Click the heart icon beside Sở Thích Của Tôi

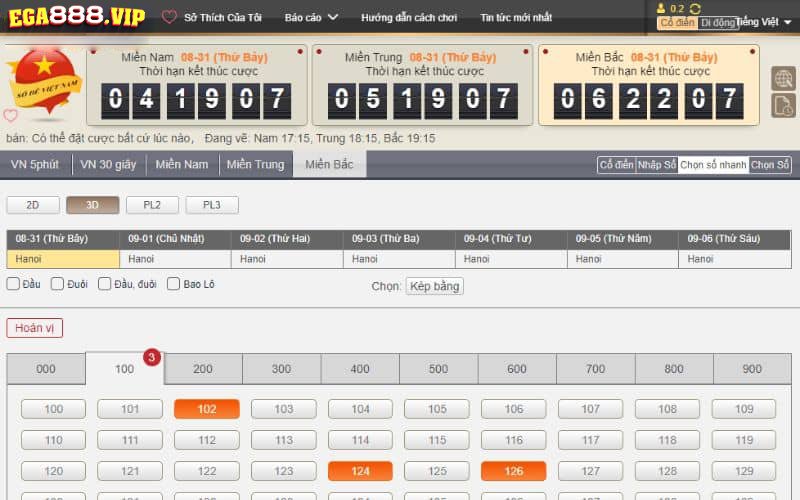coord(169,17)
